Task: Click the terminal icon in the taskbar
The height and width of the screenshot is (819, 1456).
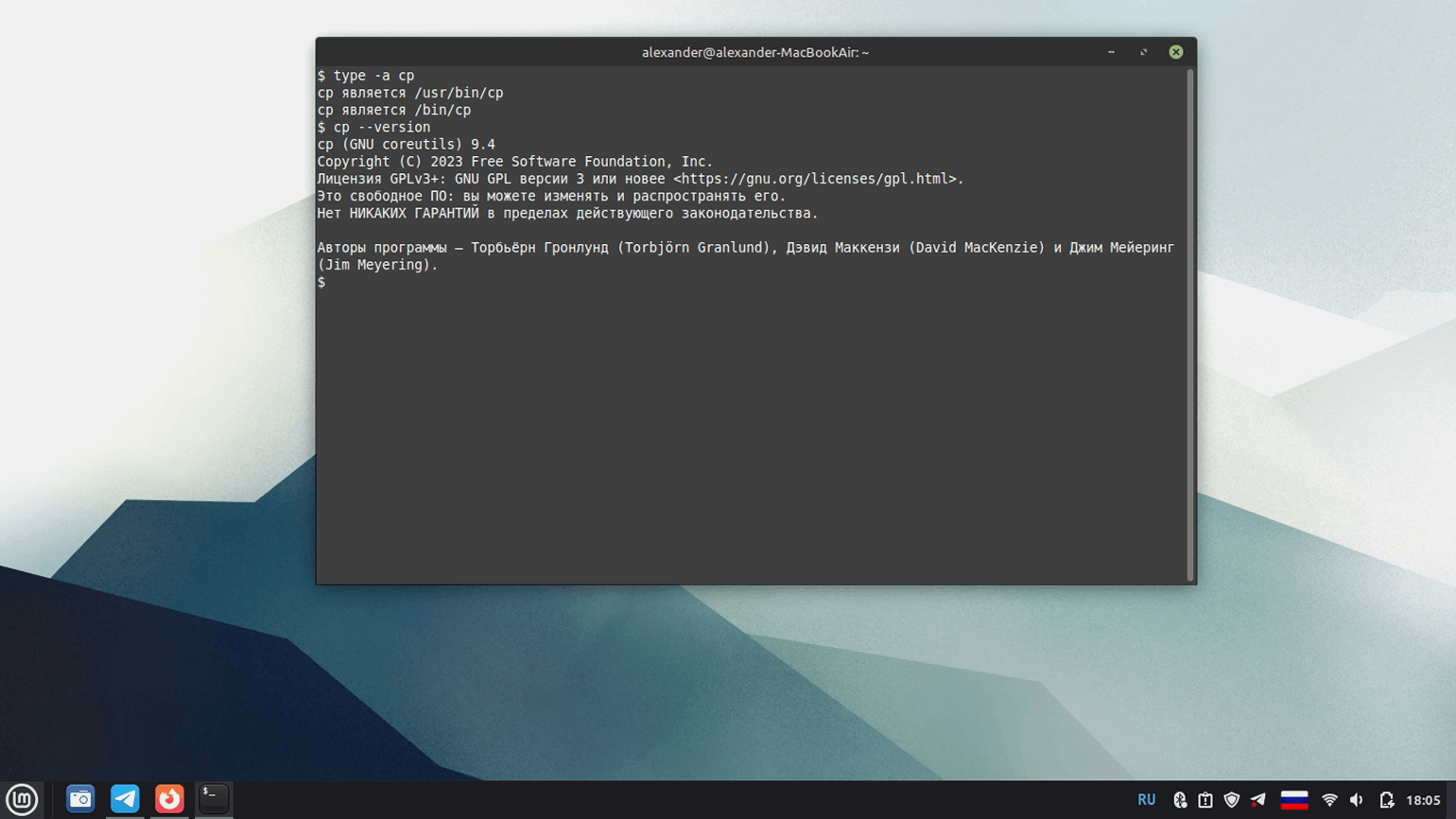Action: pos(214,799)
